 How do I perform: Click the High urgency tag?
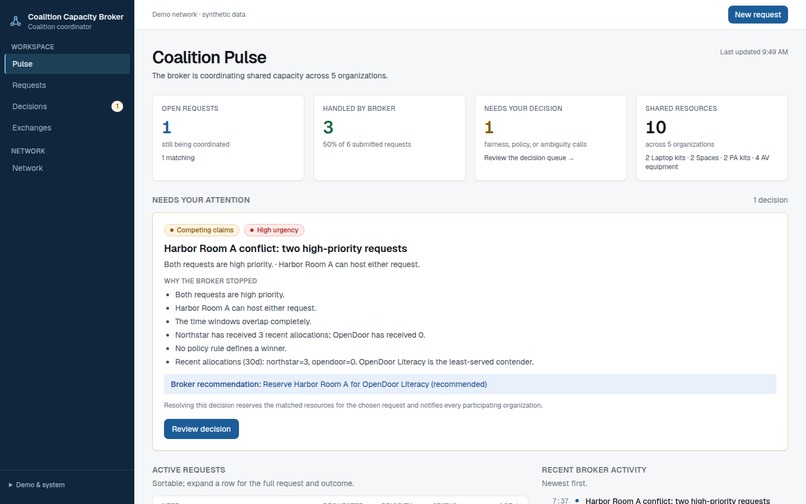tap(274, 230)
